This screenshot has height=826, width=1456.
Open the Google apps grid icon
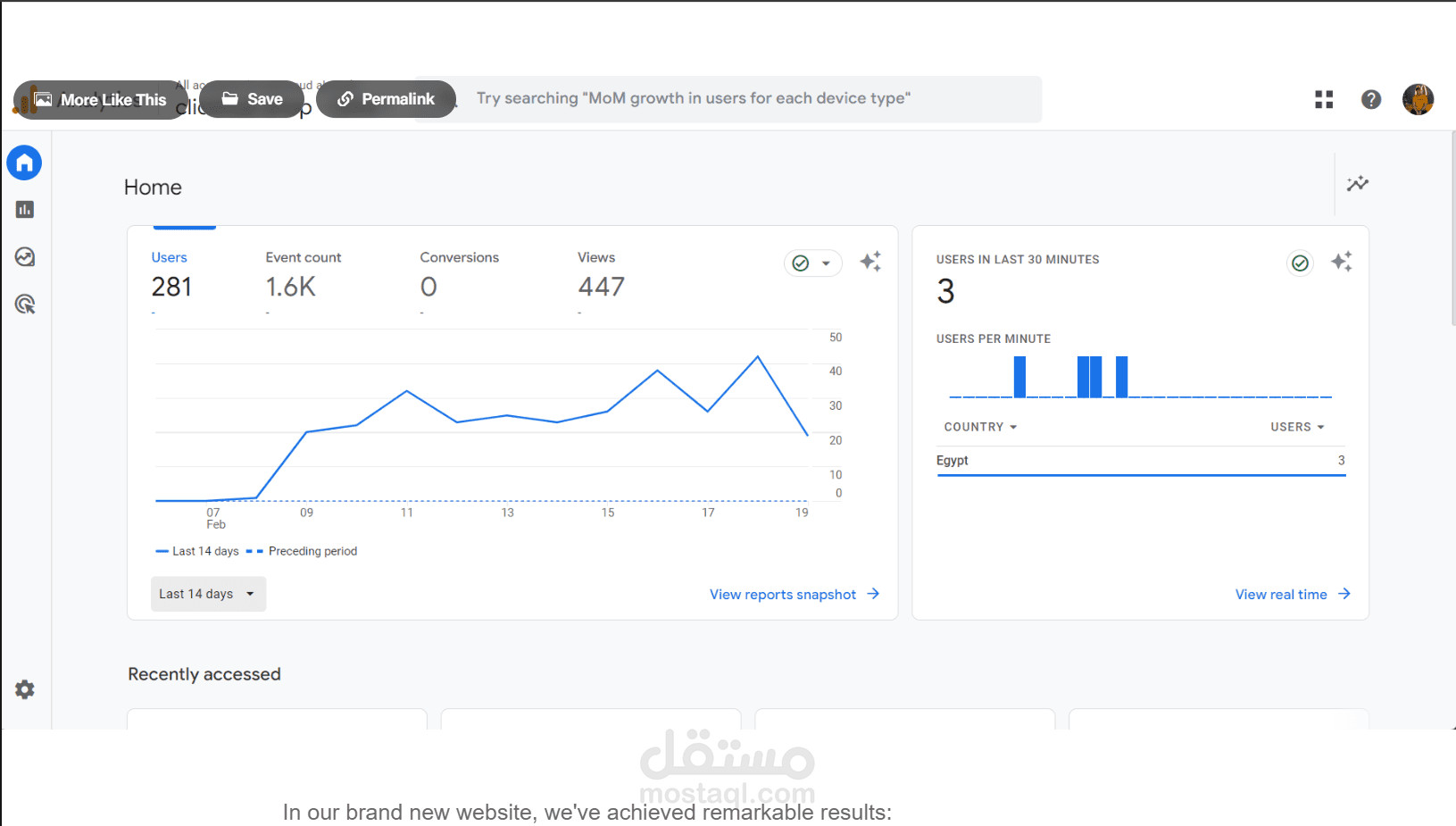coord(1324,100)
